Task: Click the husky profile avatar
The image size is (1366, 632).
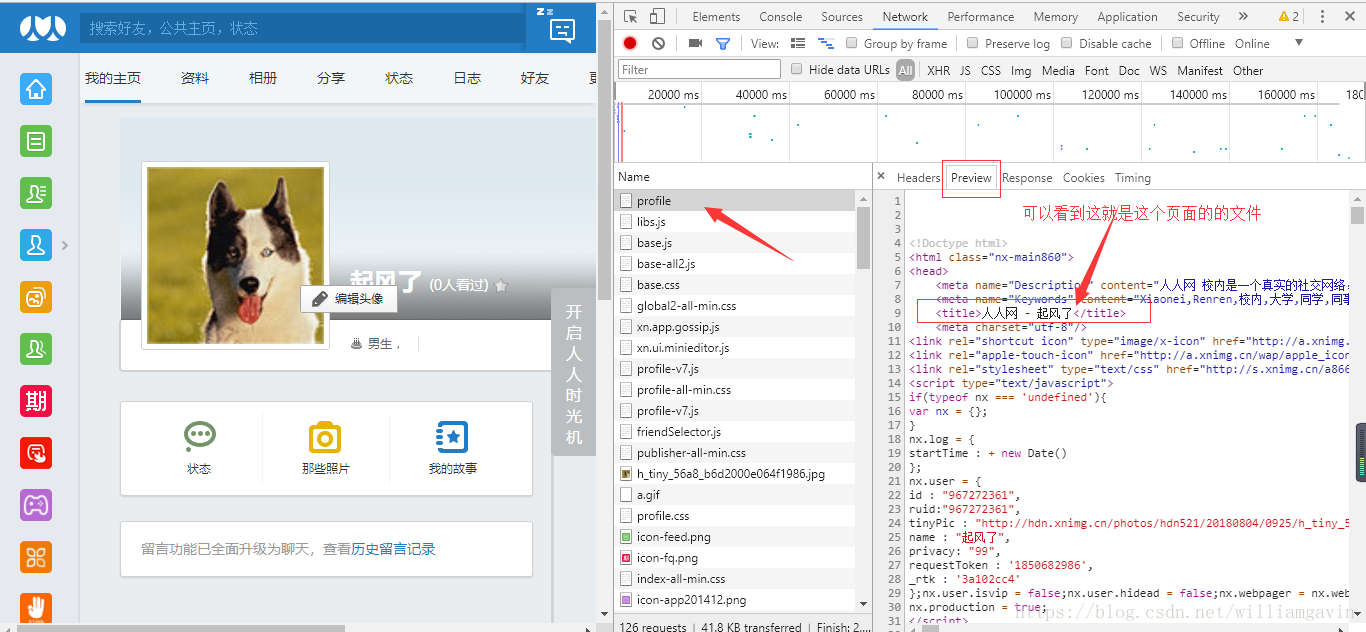Action: (235, 256)
